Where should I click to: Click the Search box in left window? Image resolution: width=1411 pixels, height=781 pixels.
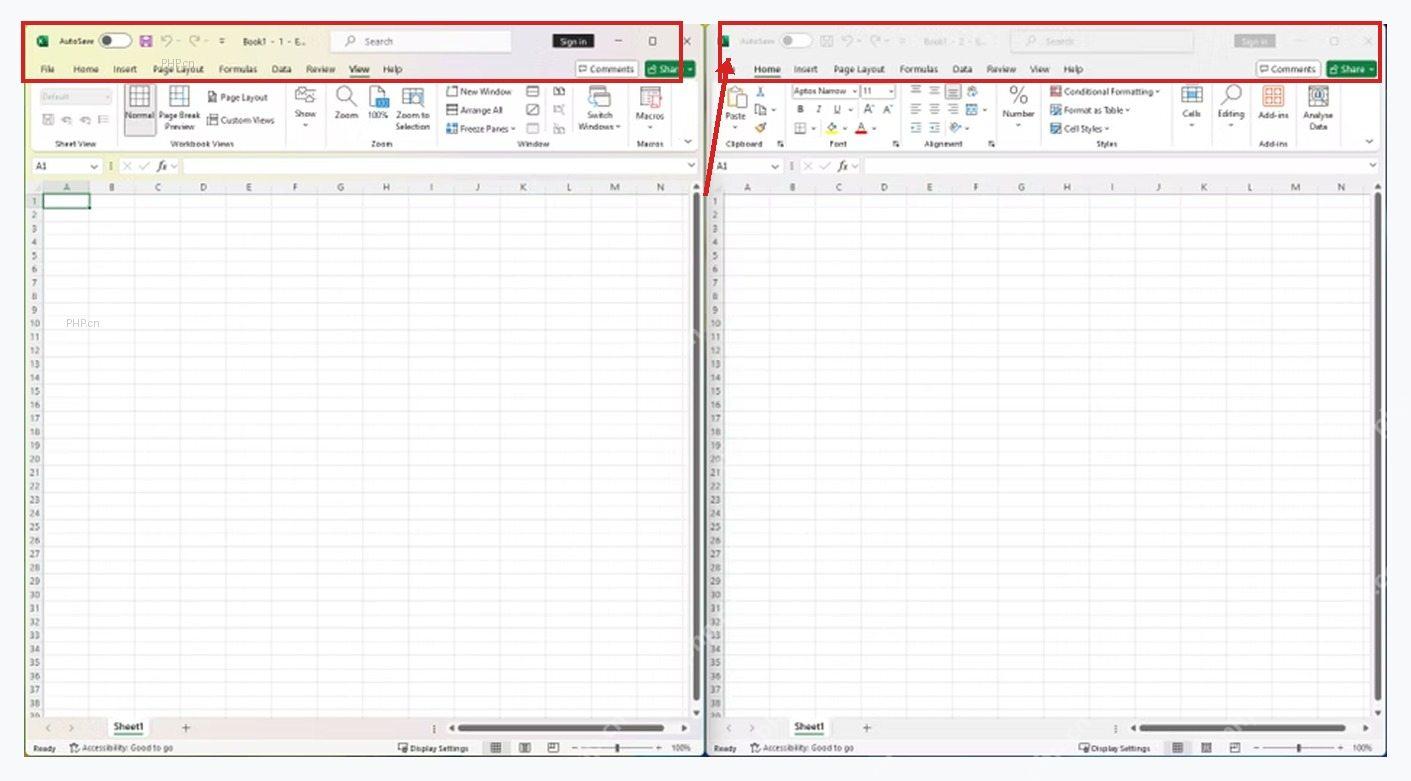(x=422, y=41)
